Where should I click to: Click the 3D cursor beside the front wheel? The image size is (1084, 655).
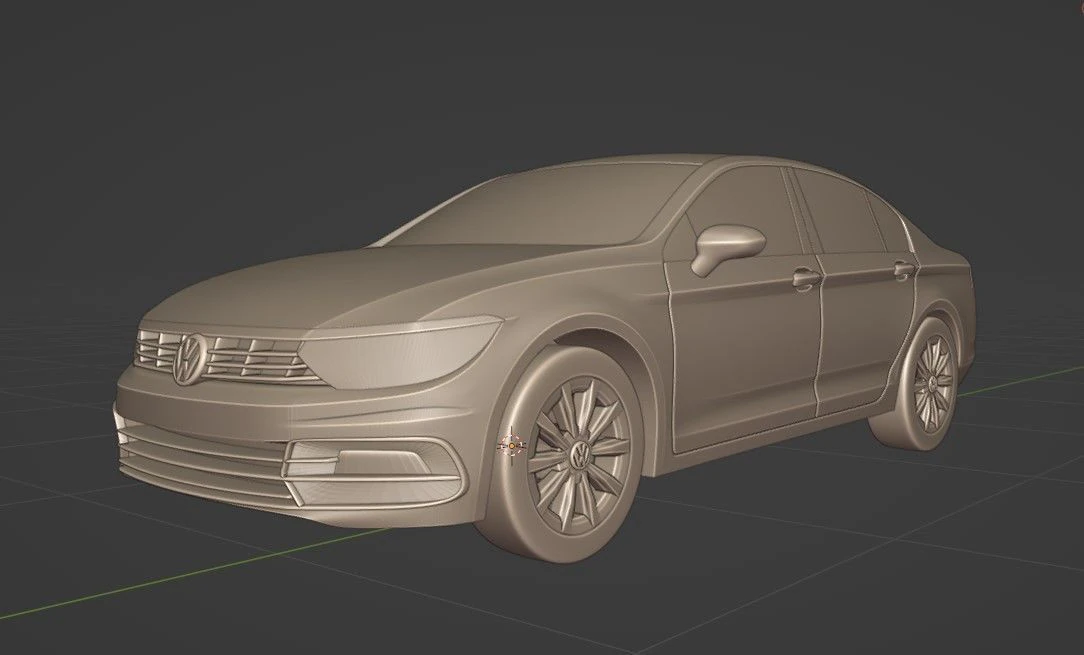512,446
